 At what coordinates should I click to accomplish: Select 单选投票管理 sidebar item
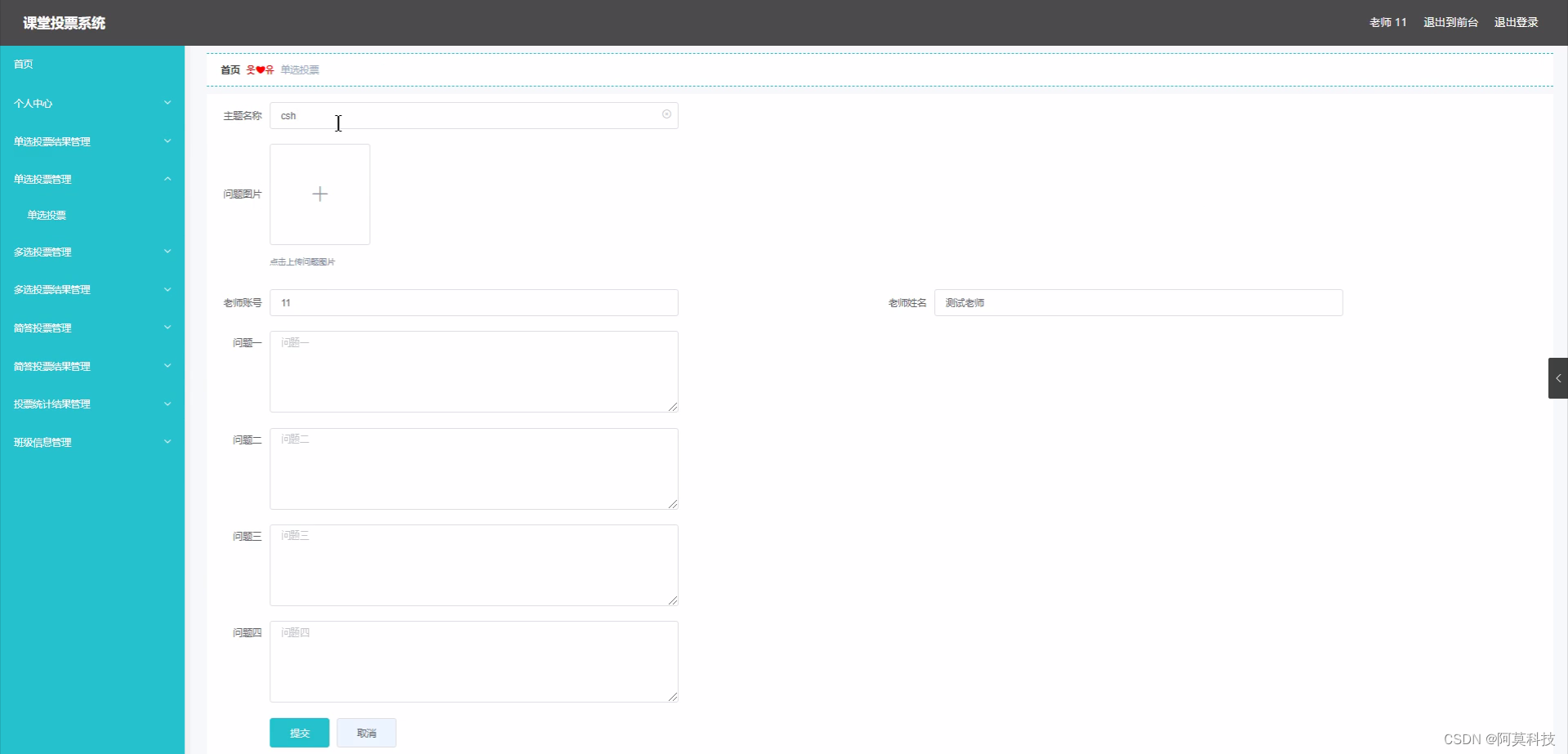tap(92, 179)
